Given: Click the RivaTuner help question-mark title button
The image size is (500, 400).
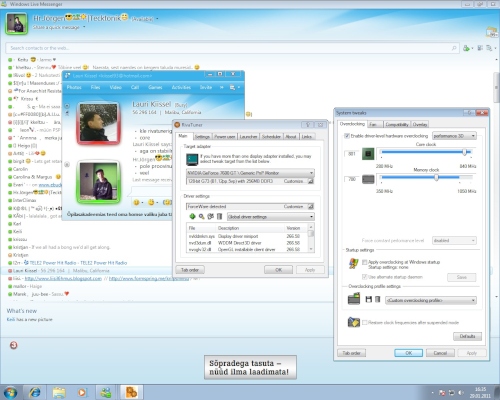Looking at the screenshot, I should coord(307,125).
